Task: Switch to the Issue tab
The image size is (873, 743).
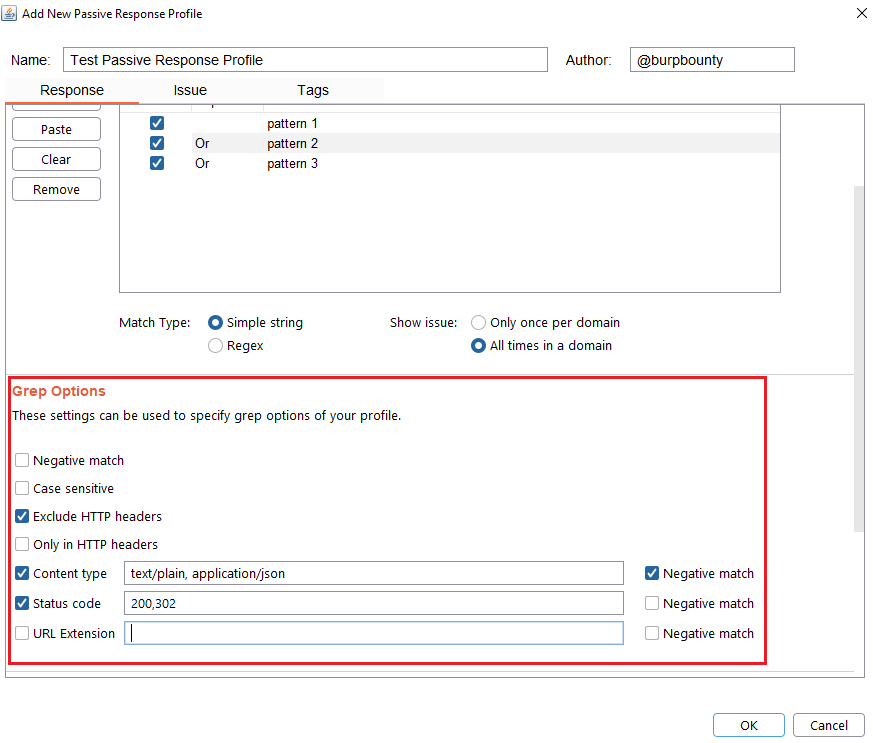Action: [190, 90]
